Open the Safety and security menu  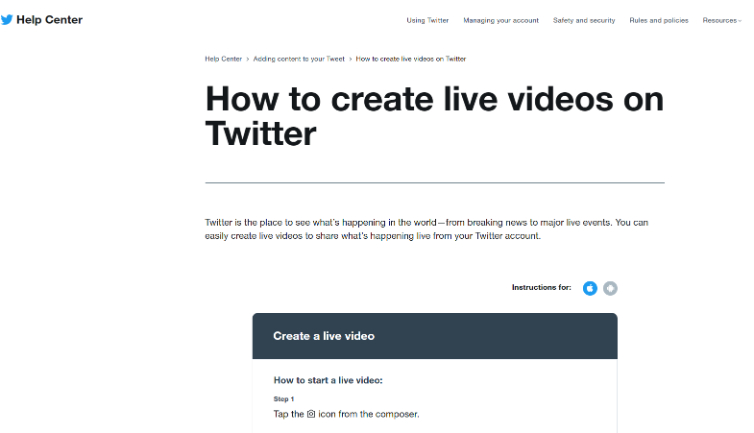tap(584, 20)
